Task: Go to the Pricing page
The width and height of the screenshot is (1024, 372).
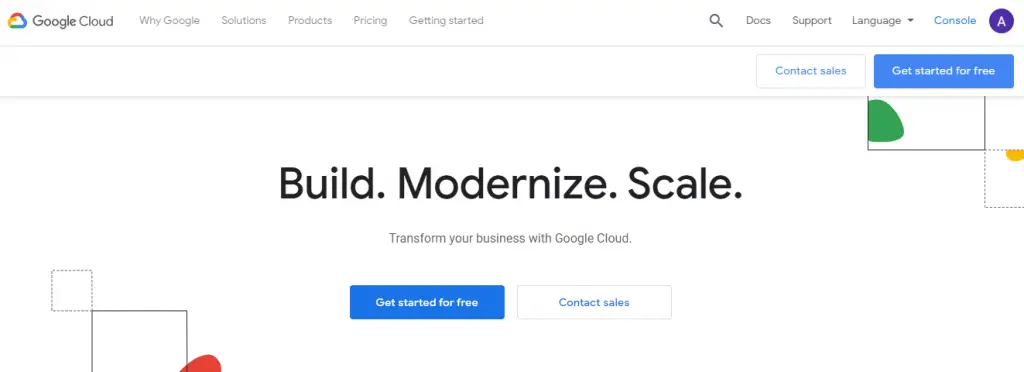Action: [x=370, y=20]
